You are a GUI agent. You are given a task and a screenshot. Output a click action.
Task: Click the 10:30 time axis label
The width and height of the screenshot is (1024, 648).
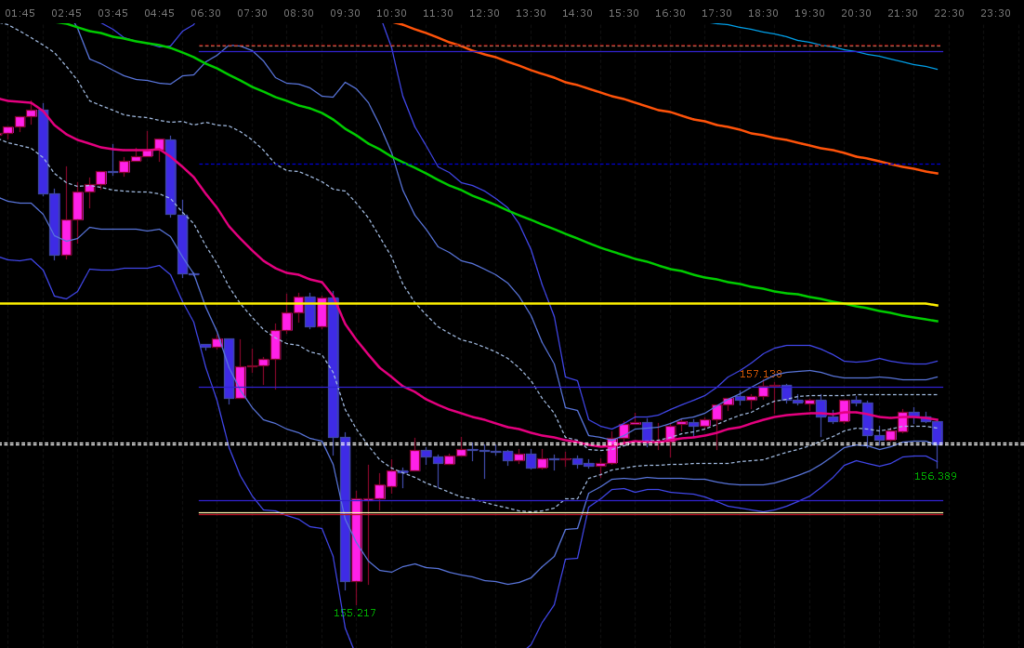coord(391,13)
